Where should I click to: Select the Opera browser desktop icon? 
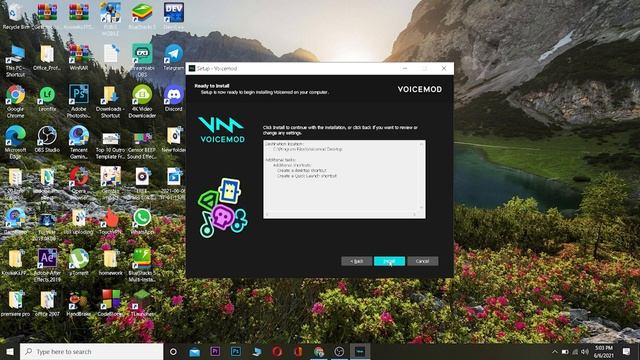click(79, 180)
